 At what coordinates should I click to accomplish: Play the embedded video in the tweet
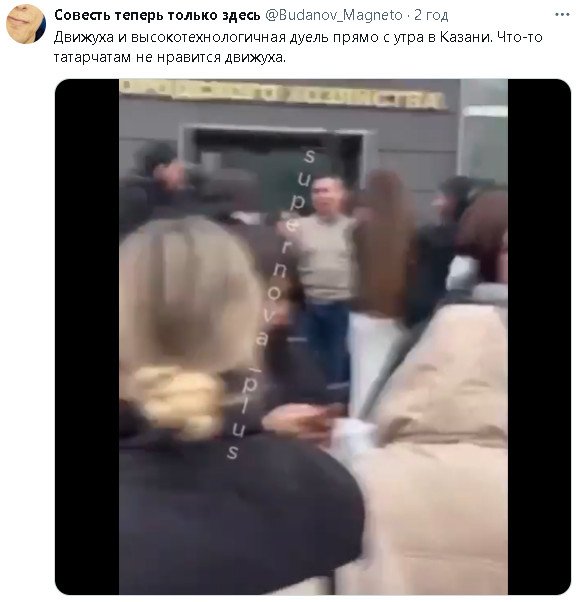(x=313, y=337)
